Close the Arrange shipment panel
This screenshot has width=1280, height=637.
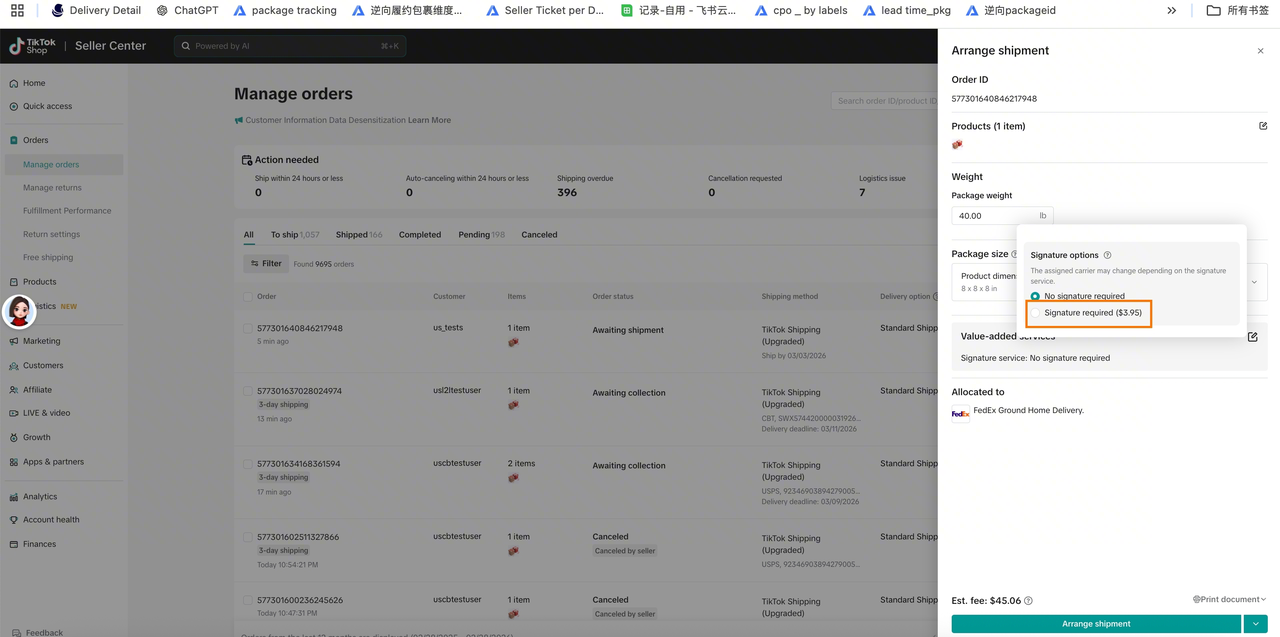[x=1260, y=51]
